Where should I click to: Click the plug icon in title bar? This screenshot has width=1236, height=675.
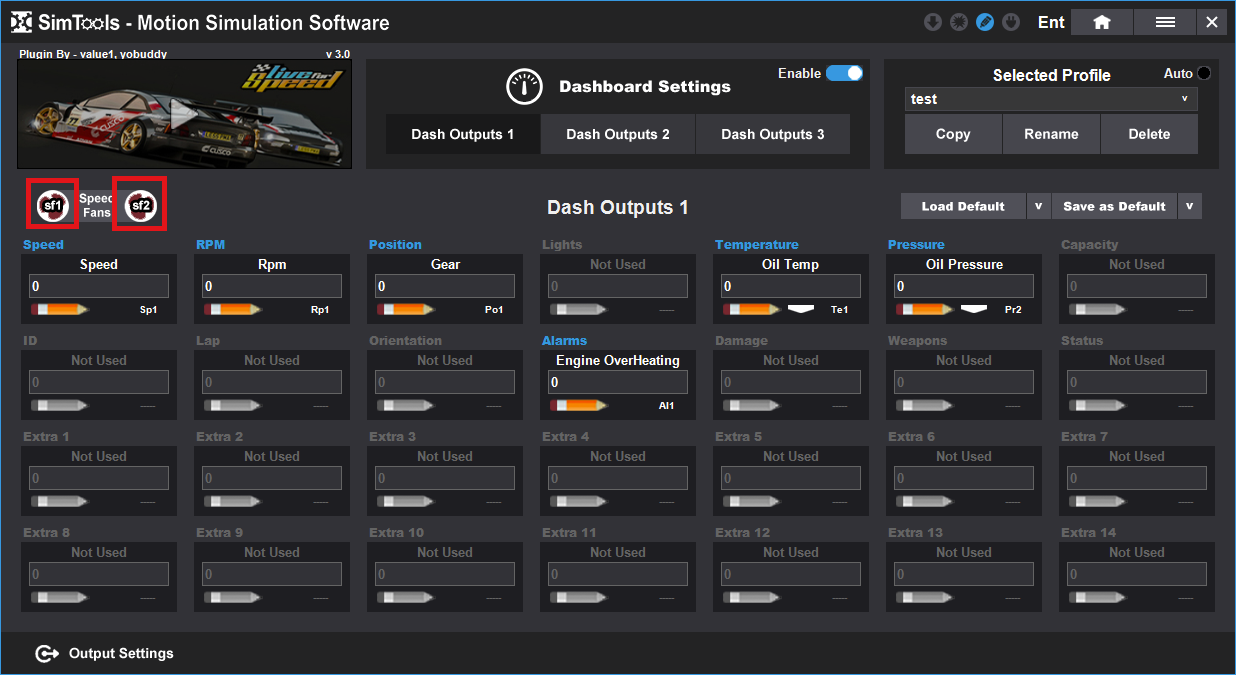pos(1011,22)
